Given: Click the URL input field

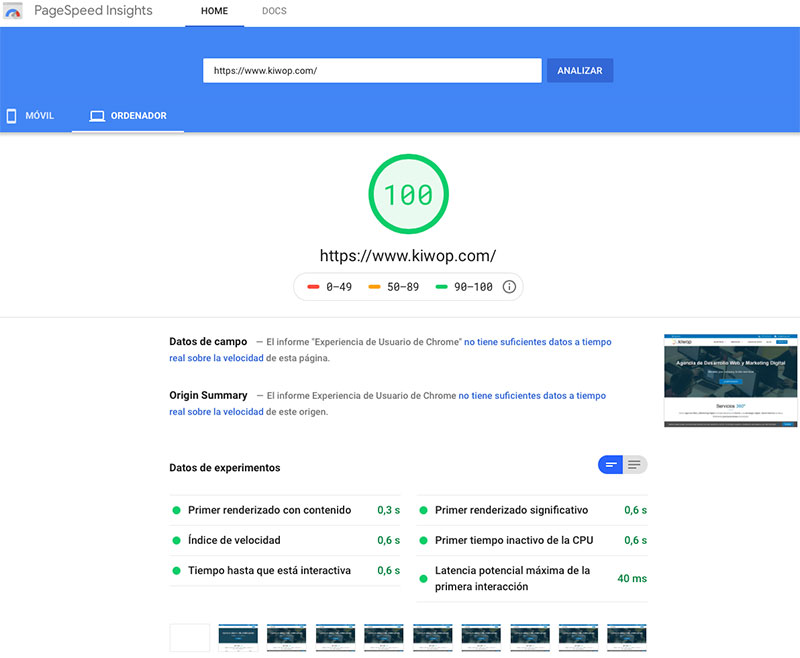Looking at the screenshot, I should pyautogui.click(x=372, y=70).
